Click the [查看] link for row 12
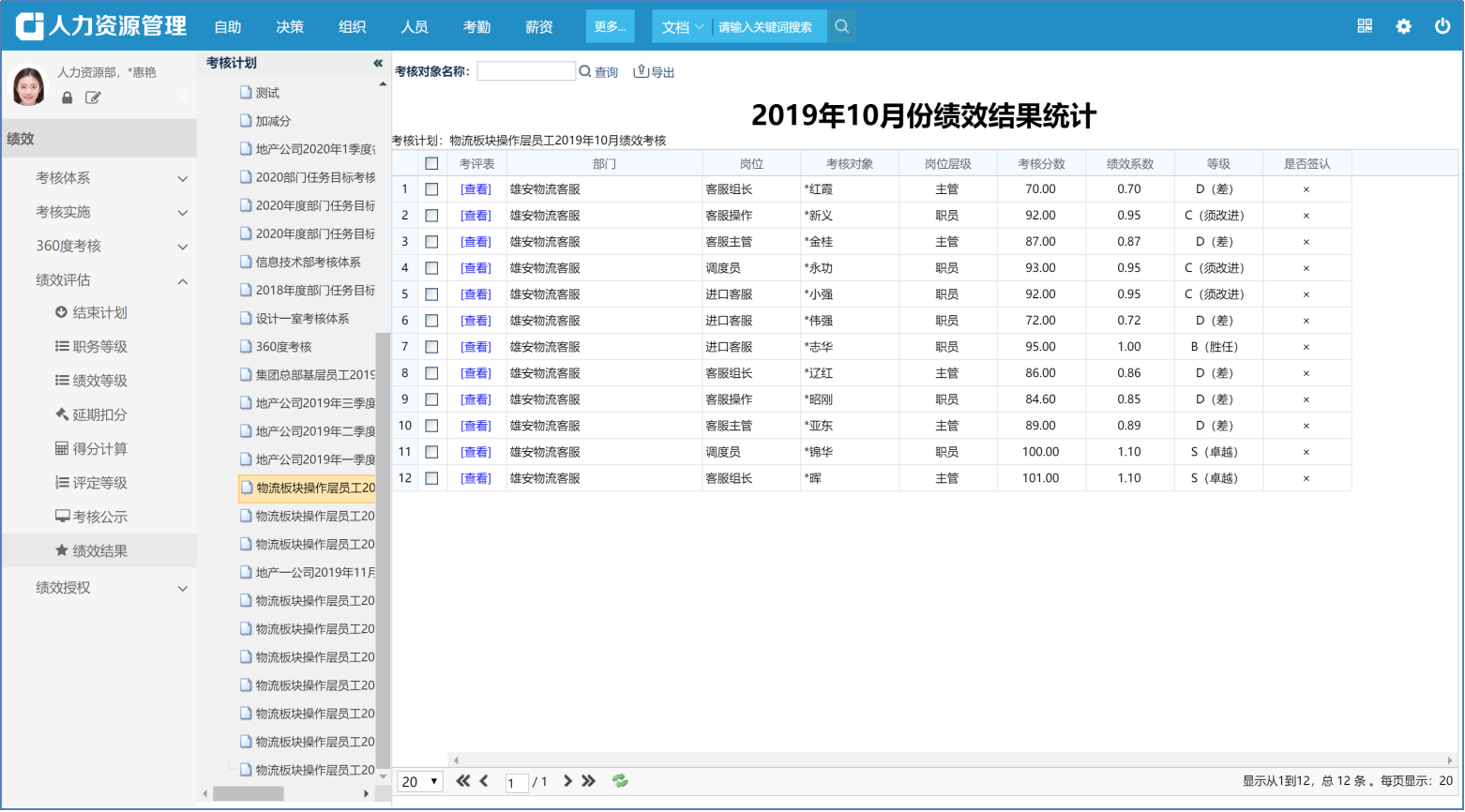The width and height of the screenshot is (1465, 812). (476, 478)
